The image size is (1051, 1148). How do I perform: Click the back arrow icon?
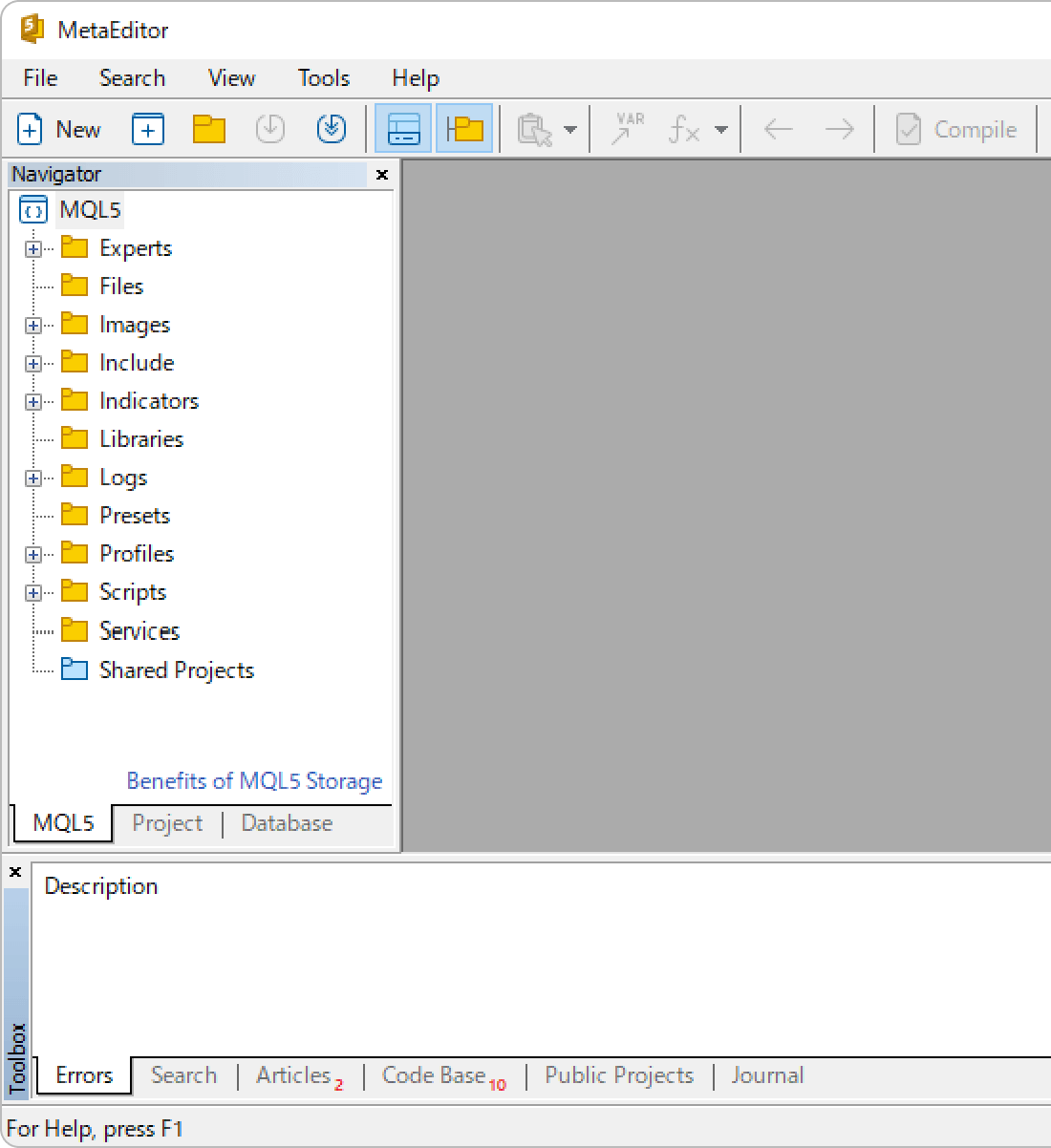click(x=779, y=129)
